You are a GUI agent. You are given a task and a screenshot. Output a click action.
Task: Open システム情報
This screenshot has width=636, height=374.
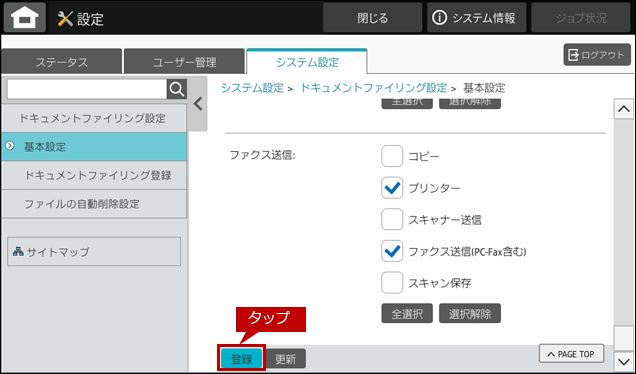477,17
